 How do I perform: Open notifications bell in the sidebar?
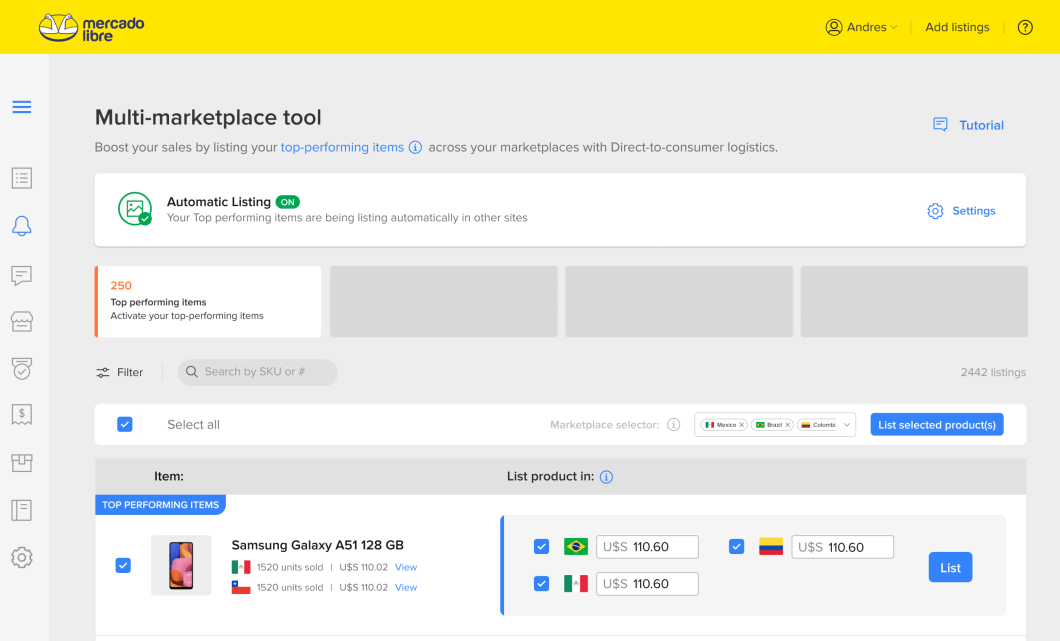pyautogui.click(x=22, y=226)
